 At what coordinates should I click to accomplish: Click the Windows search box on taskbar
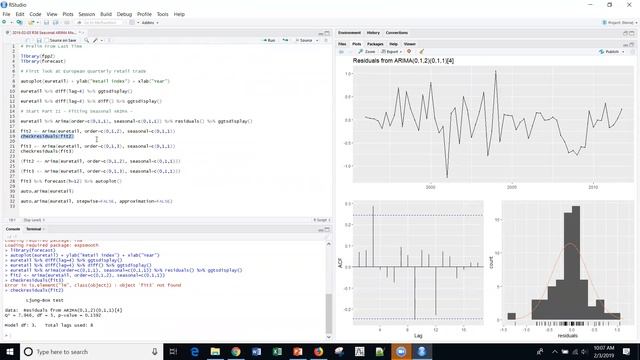(x=91, y=351)
